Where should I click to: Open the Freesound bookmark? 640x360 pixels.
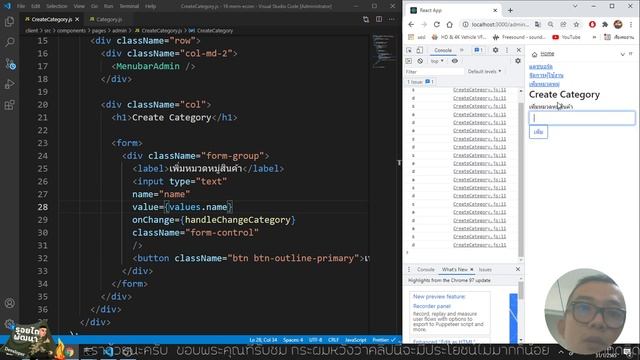coord(519,37)
